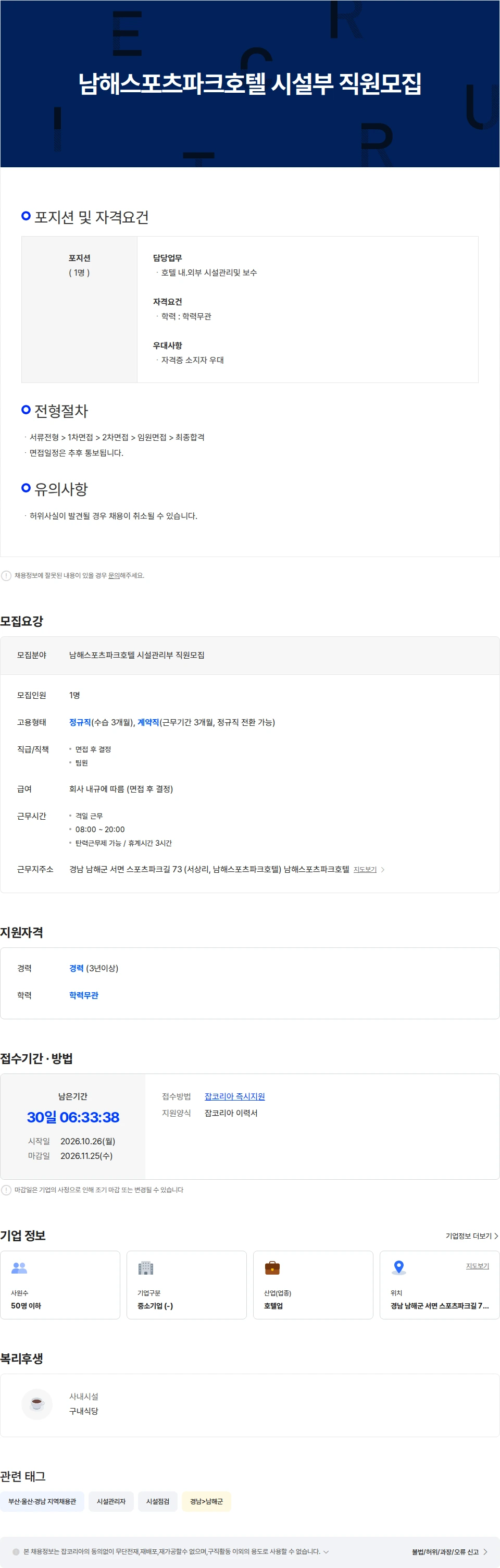This screenshot has width=500, height=1568.
Task: Click the chevron beside 기업정보 더보기
Action: point(496,1236)
